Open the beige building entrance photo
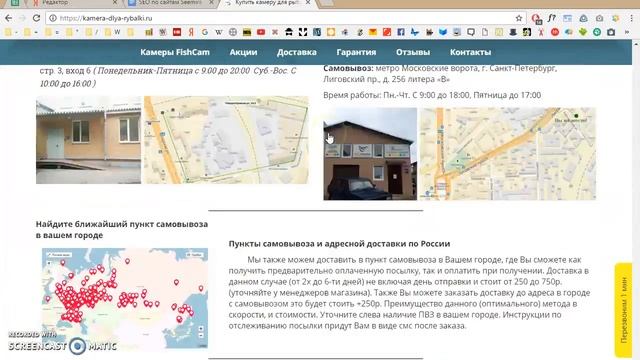This screenshot has width=640, height=360. [89, 140]
